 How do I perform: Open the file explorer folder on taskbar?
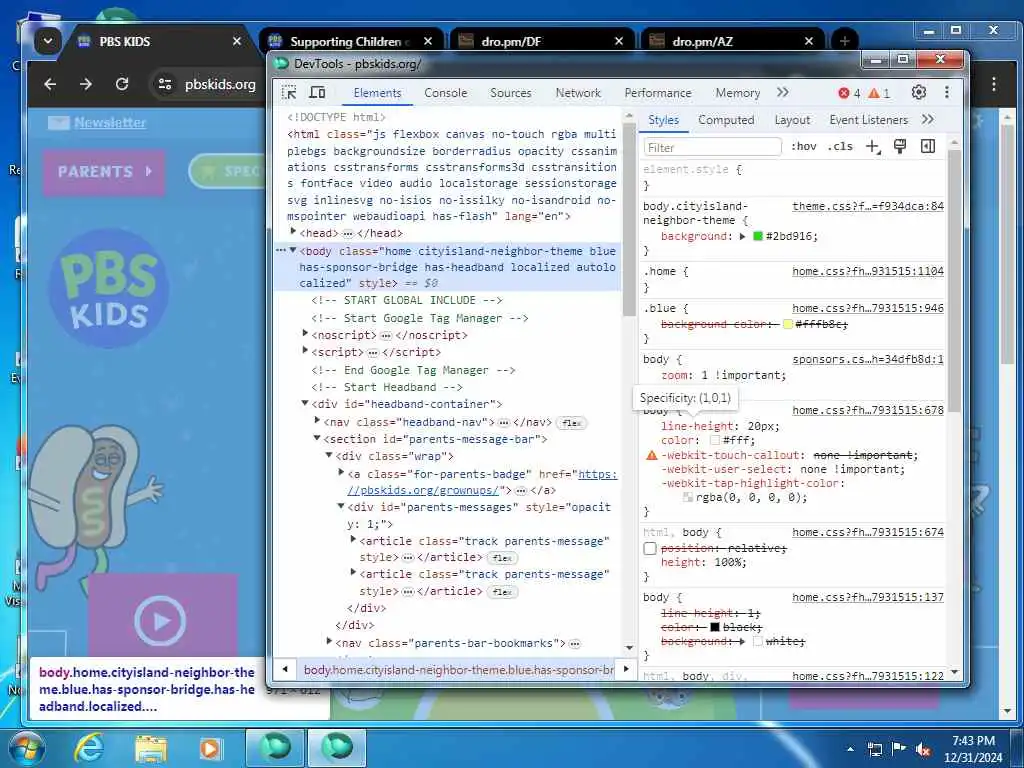(x=151, y=748)
